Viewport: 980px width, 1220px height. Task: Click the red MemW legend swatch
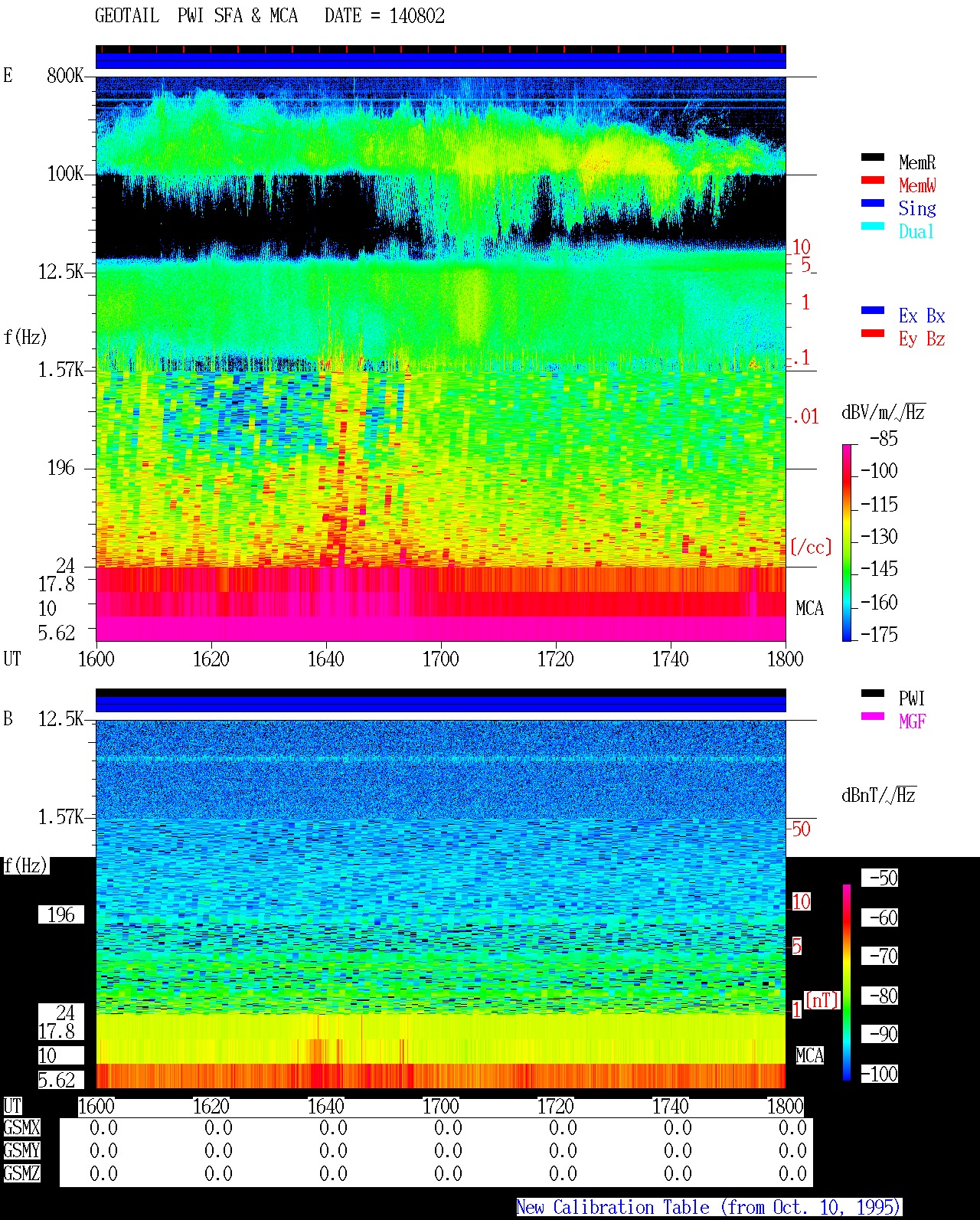pyautogui.click(x=872, y=181)
